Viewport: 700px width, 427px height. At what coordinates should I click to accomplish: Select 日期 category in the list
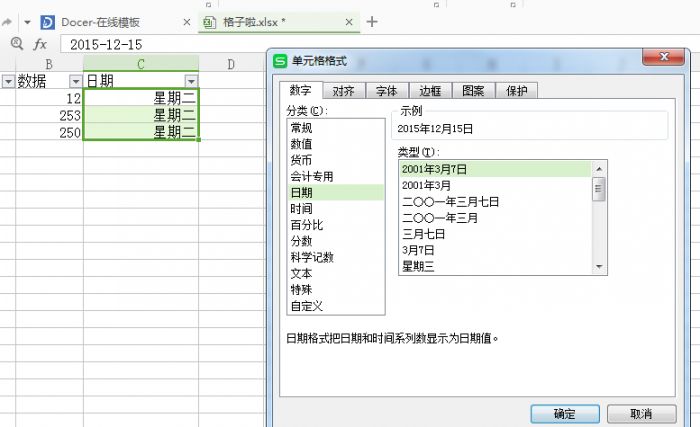coord(336,193)
